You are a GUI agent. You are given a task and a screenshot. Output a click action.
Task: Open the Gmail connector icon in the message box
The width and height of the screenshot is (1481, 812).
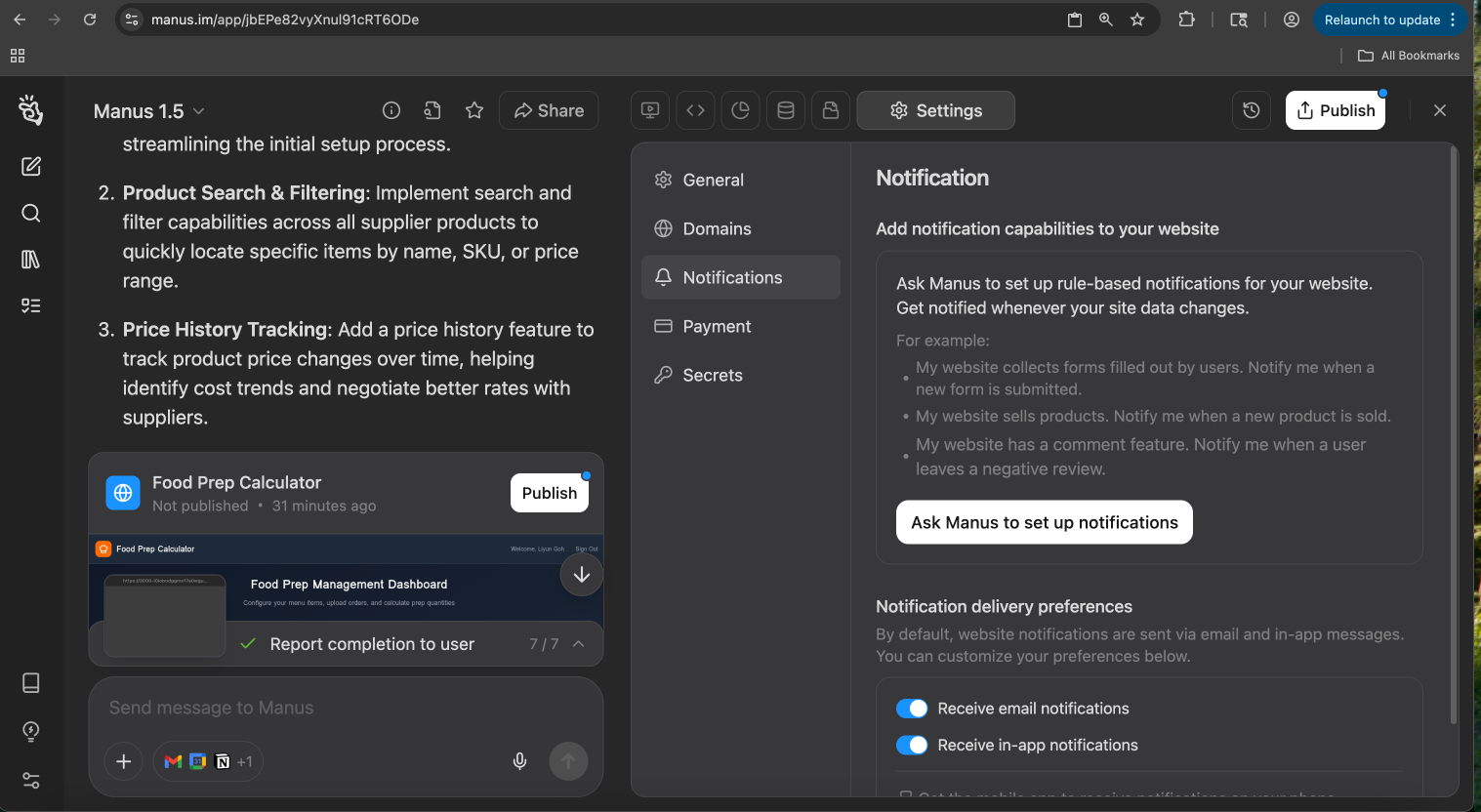tap(174, 761)
